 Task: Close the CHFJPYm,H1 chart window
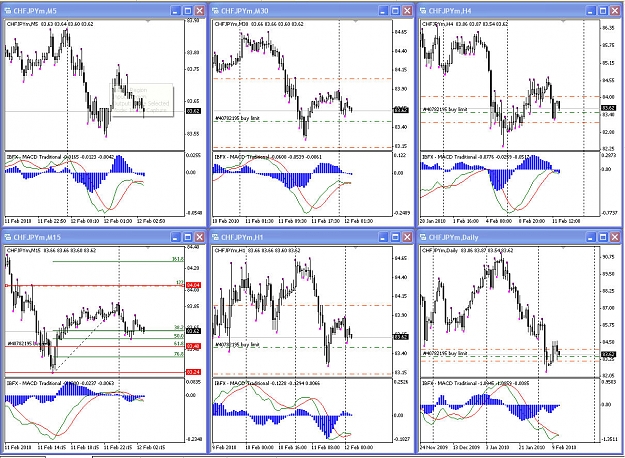[407, 237]
